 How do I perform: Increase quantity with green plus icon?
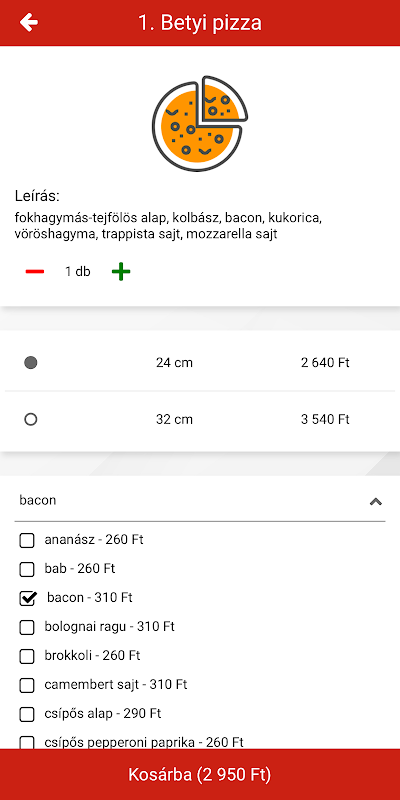click(x=121, y=271)
